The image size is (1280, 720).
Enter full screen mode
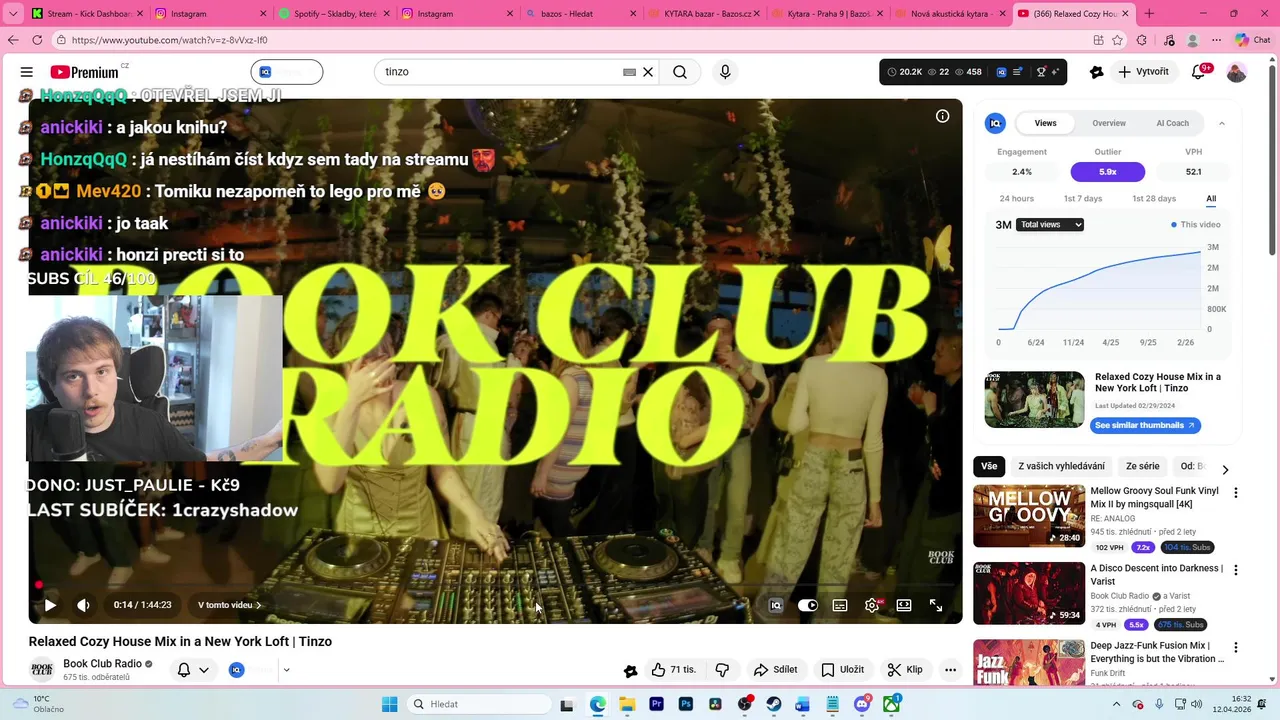936,605
